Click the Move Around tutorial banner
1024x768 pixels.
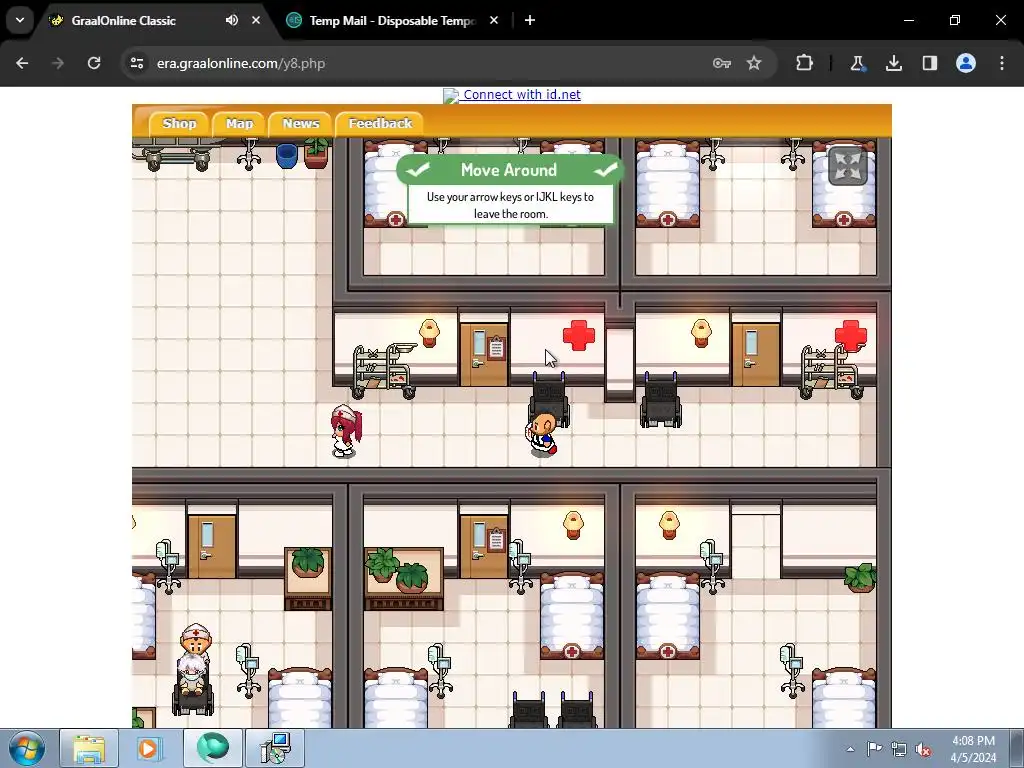pyautogui.click(x=510, y=189)
